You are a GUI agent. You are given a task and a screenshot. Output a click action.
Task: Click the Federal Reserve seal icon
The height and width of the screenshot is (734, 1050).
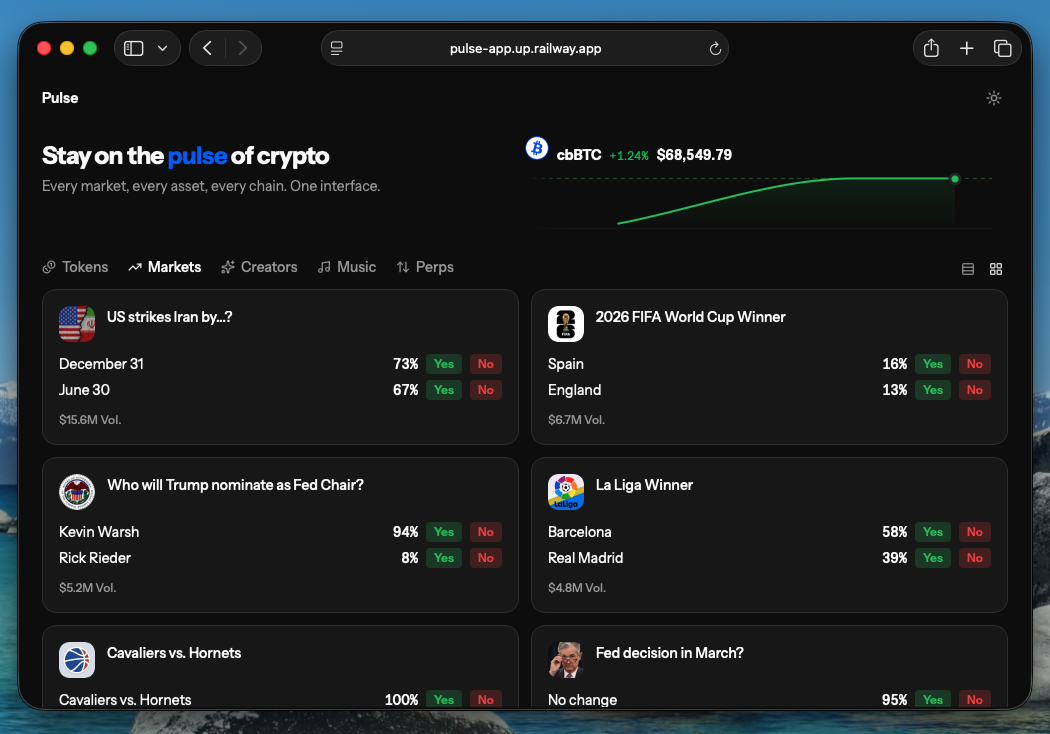tap(77, 492)
